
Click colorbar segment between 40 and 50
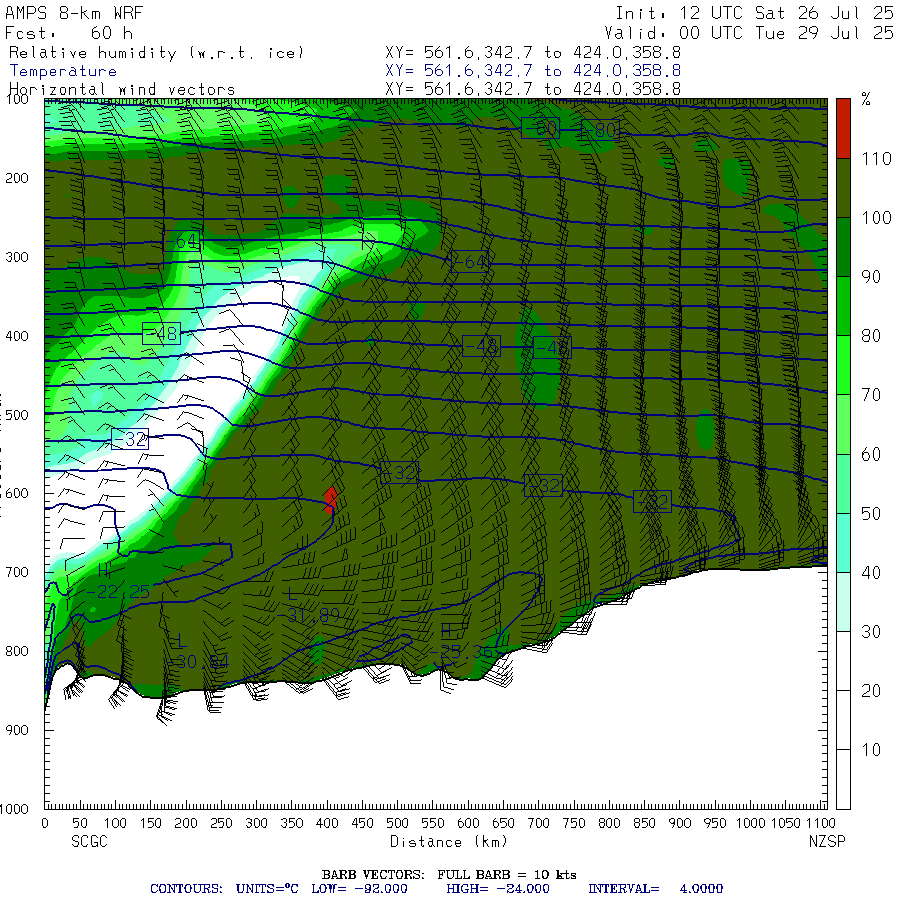click(x=843, y=542)
